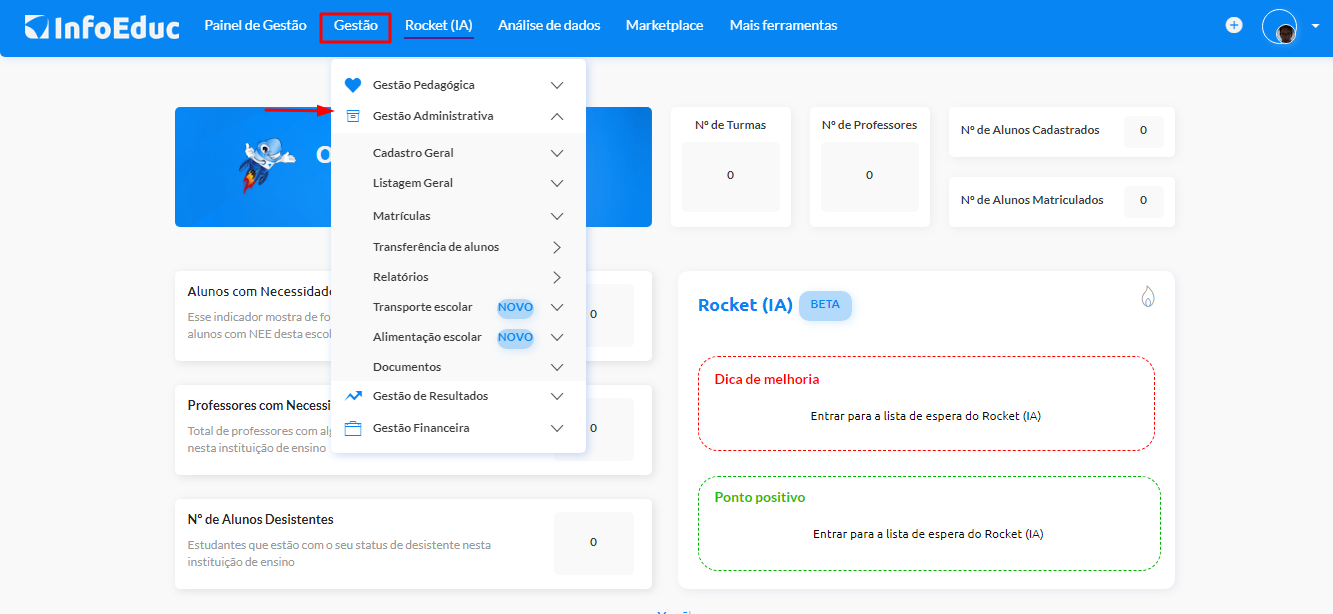Click the Alunos com Necessidades indicator title
The image size is (1333, 614).
coord(260,292)
